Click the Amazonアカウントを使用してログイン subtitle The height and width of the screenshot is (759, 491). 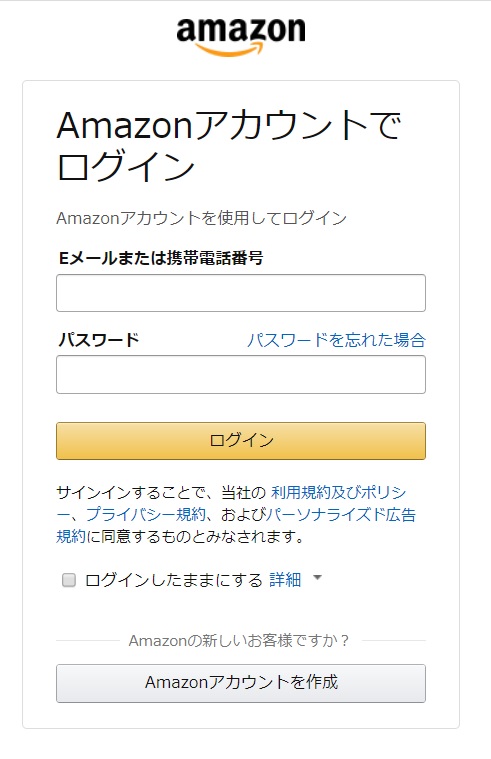[201, 218]
